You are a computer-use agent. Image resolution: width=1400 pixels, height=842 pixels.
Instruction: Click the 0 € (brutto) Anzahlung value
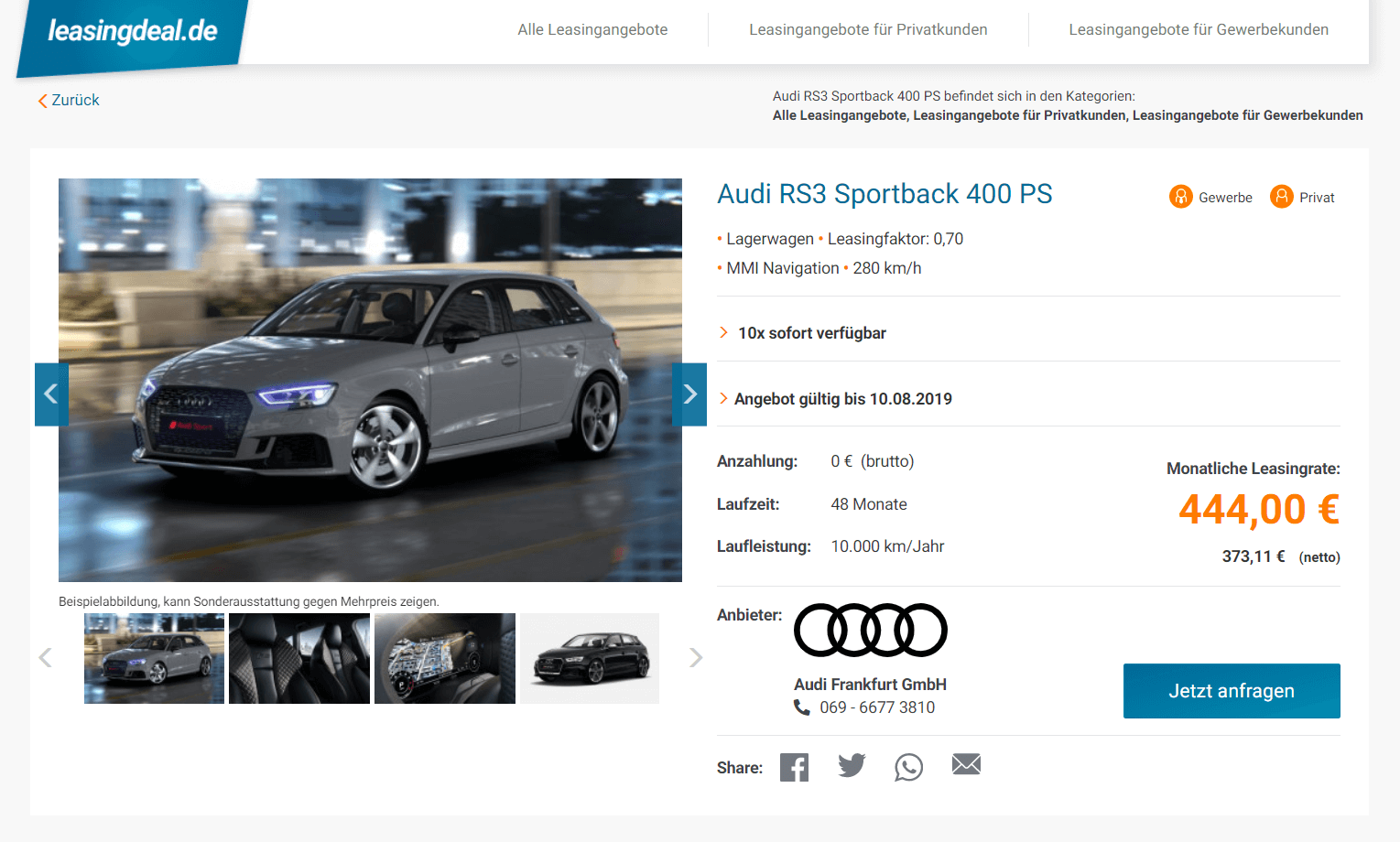[873, 461]
